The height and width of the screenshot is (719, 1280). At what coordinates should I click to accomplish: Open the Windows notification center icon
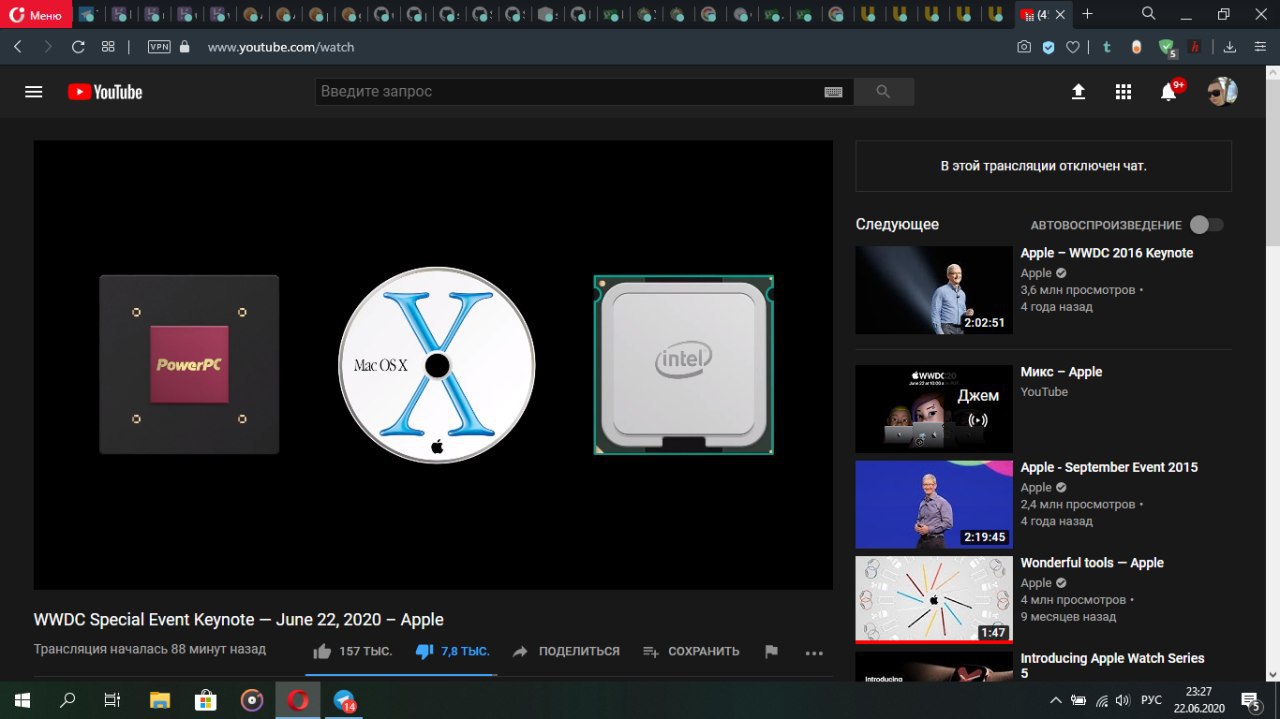[x=1251, y=700]
